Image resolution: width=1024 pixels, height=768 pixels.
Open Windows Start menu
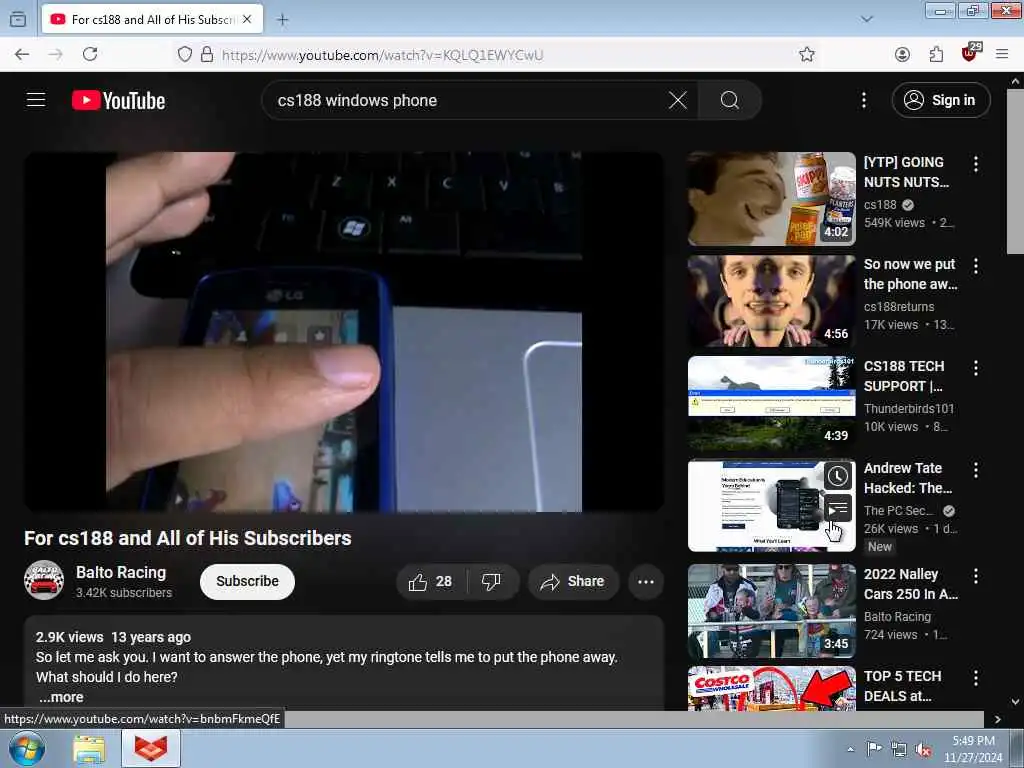coord(27,748)
